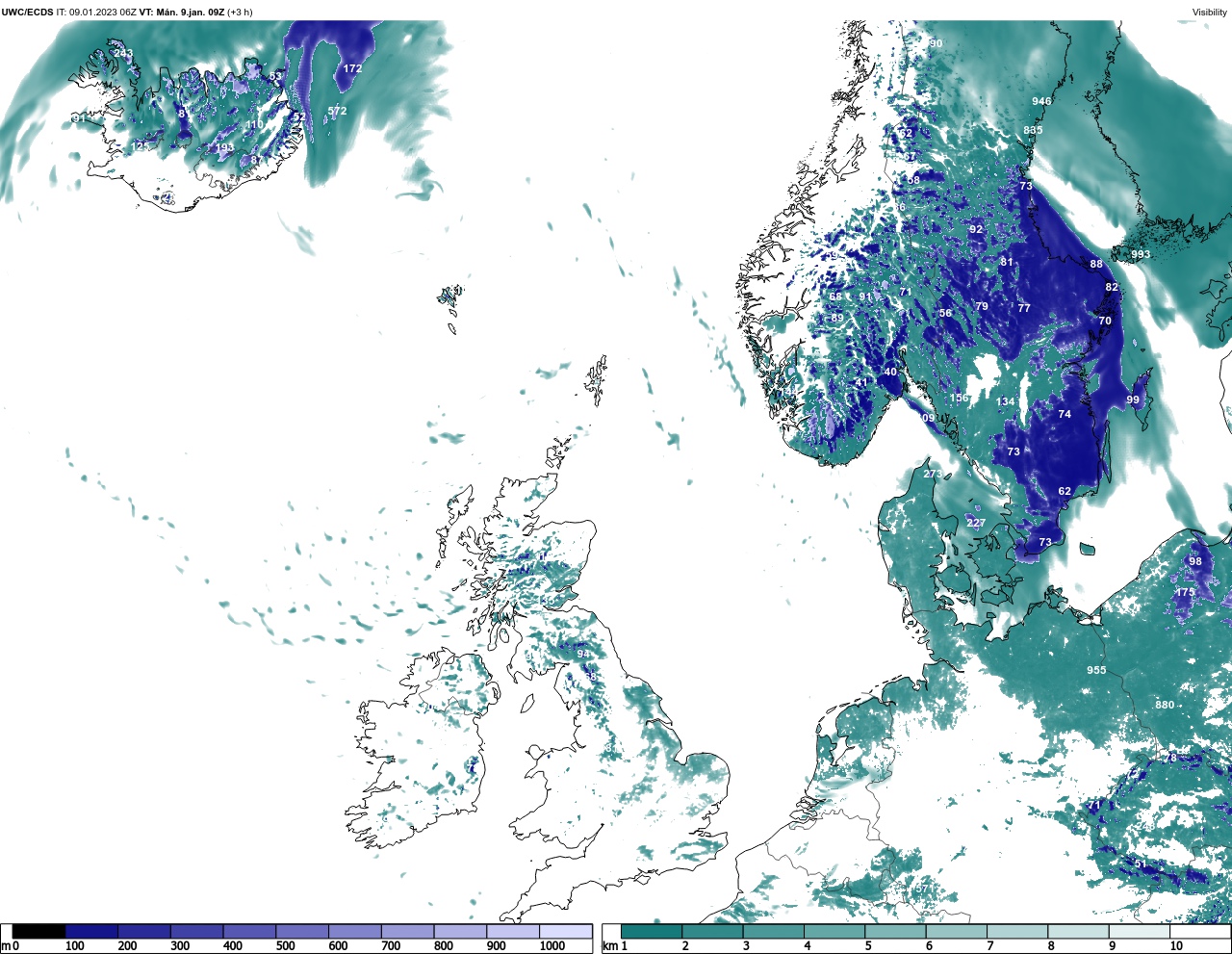Click the '172' value east of Iceland
The height and width of the screenshot is (954, 1232).
(x=352, y=69)
